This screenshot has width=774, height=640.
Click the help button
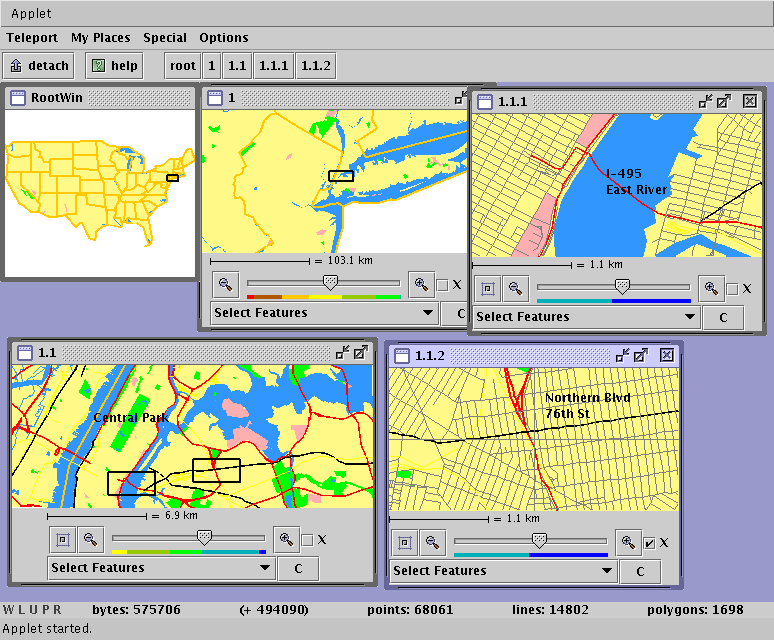pos(114,66)
